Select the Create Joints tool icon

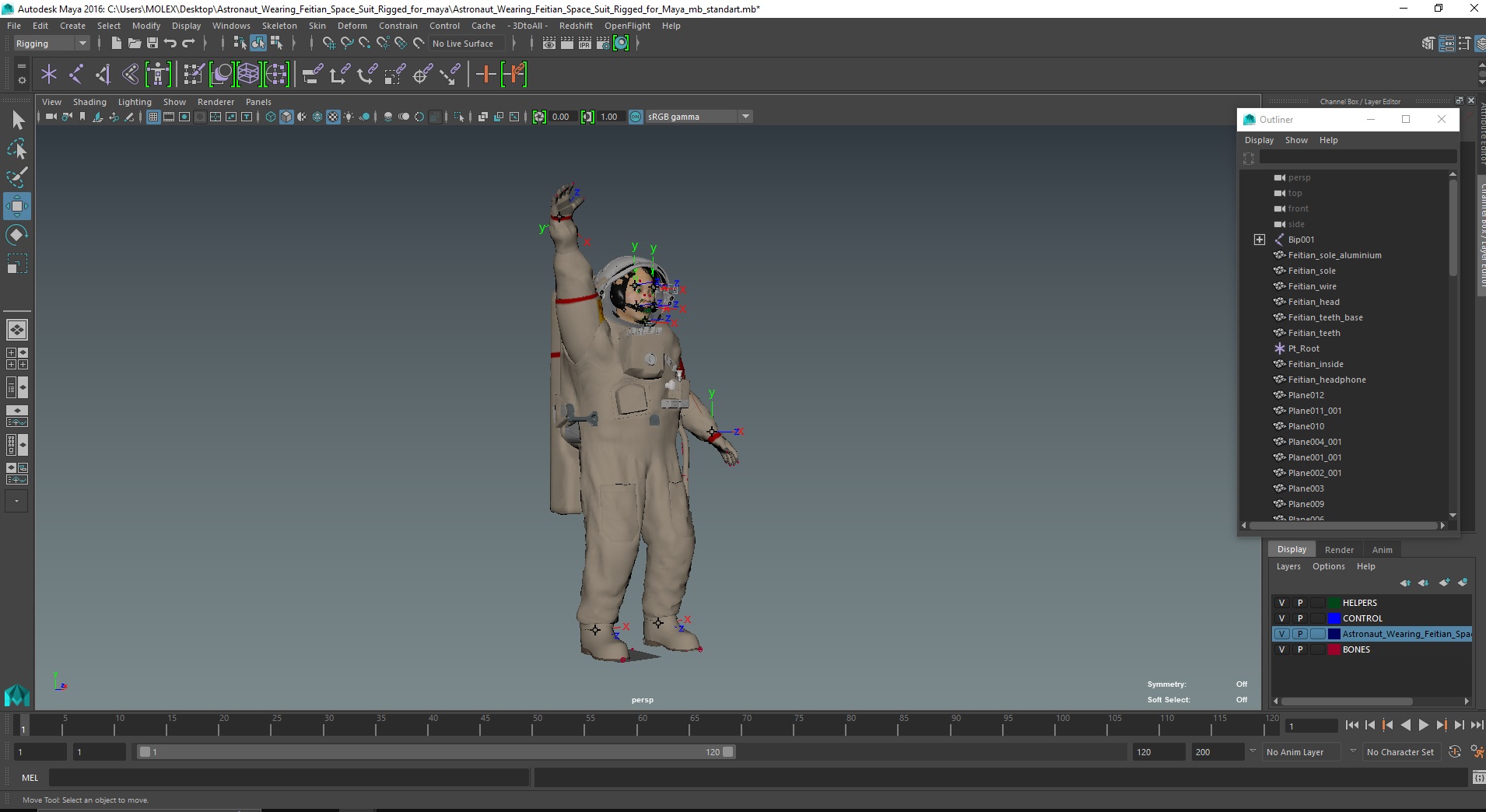(76, 74)
